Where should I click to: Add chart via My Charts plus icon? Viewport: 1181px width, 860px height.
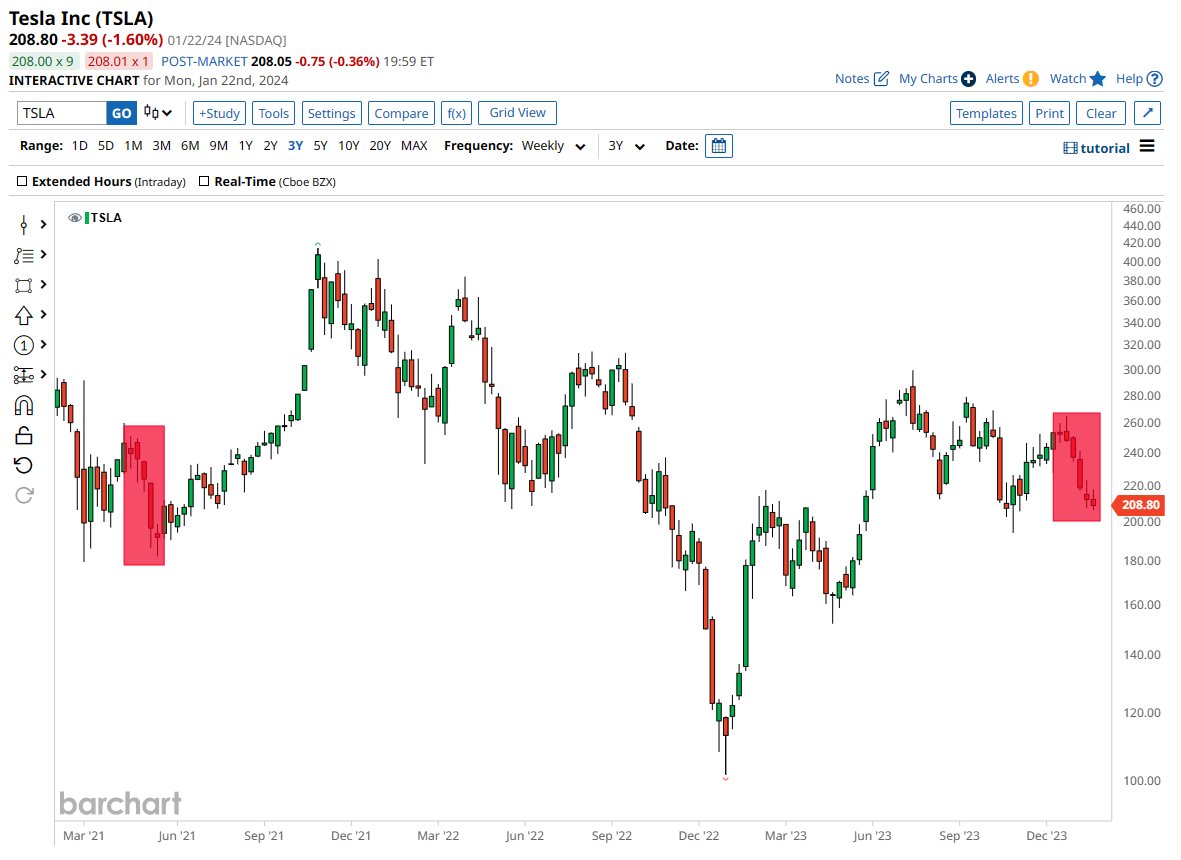click(969, 79)
